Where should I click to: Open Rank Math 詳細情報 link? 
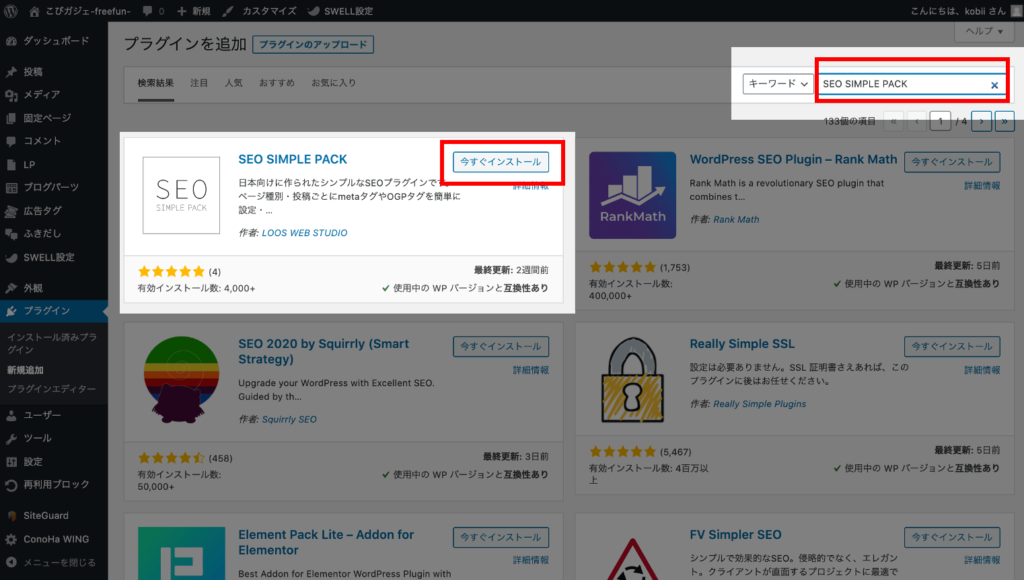click(x=982, y=186)
